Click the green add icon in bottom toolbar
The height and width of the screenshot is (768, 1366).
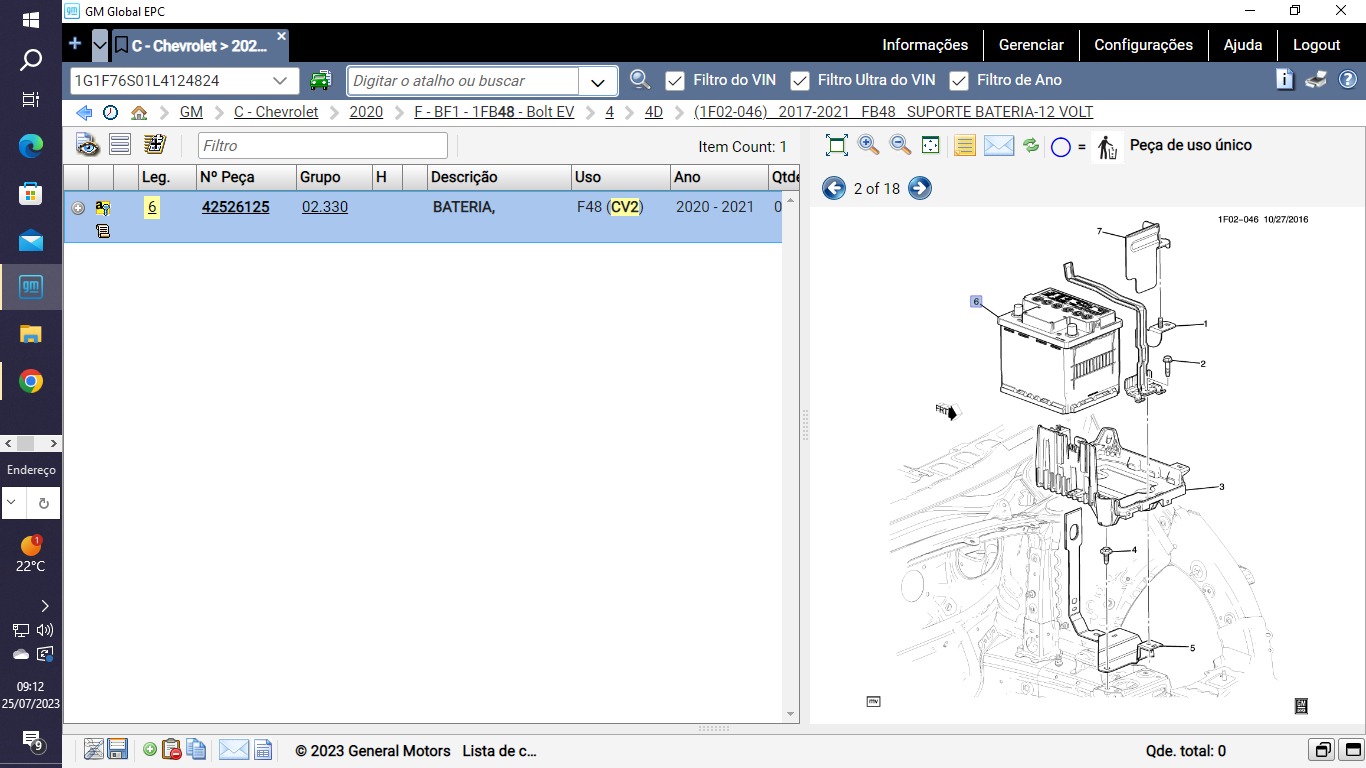coord(150,749)
